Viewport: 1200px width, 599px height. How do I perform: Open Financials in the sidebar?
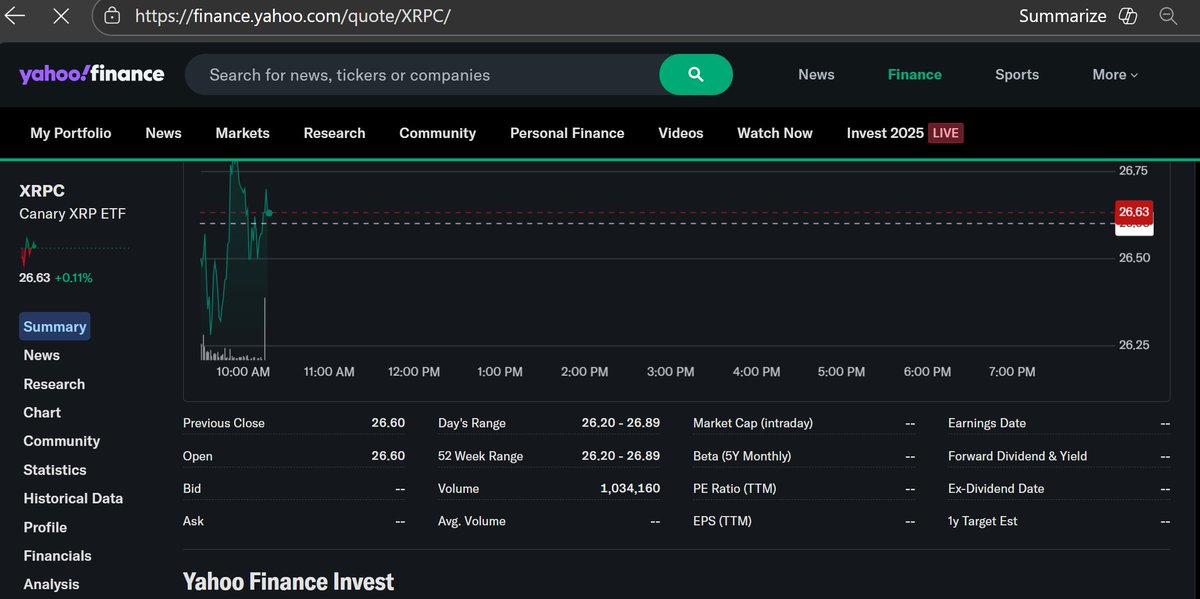57,555
